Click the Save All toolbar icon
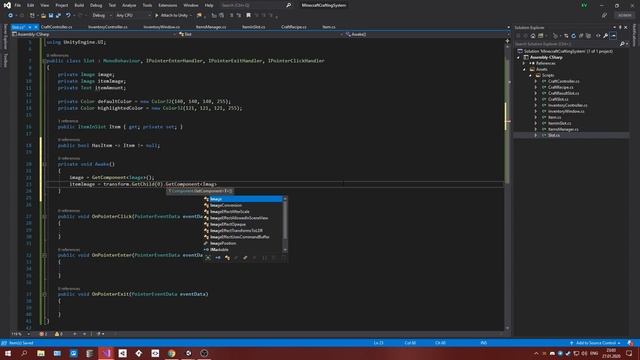Screen dimensions: 640x360 (x=58, y=16)
